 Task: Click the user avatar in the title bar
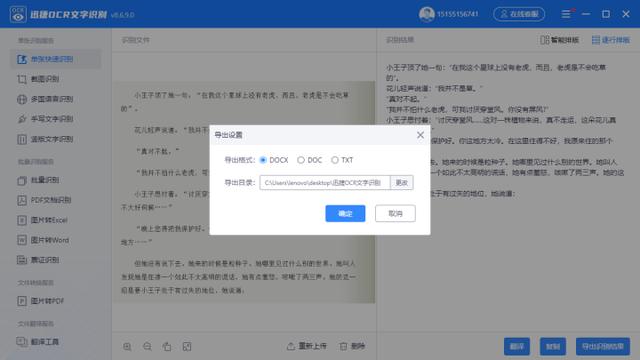pyautogui.click(x=427, y=14)
